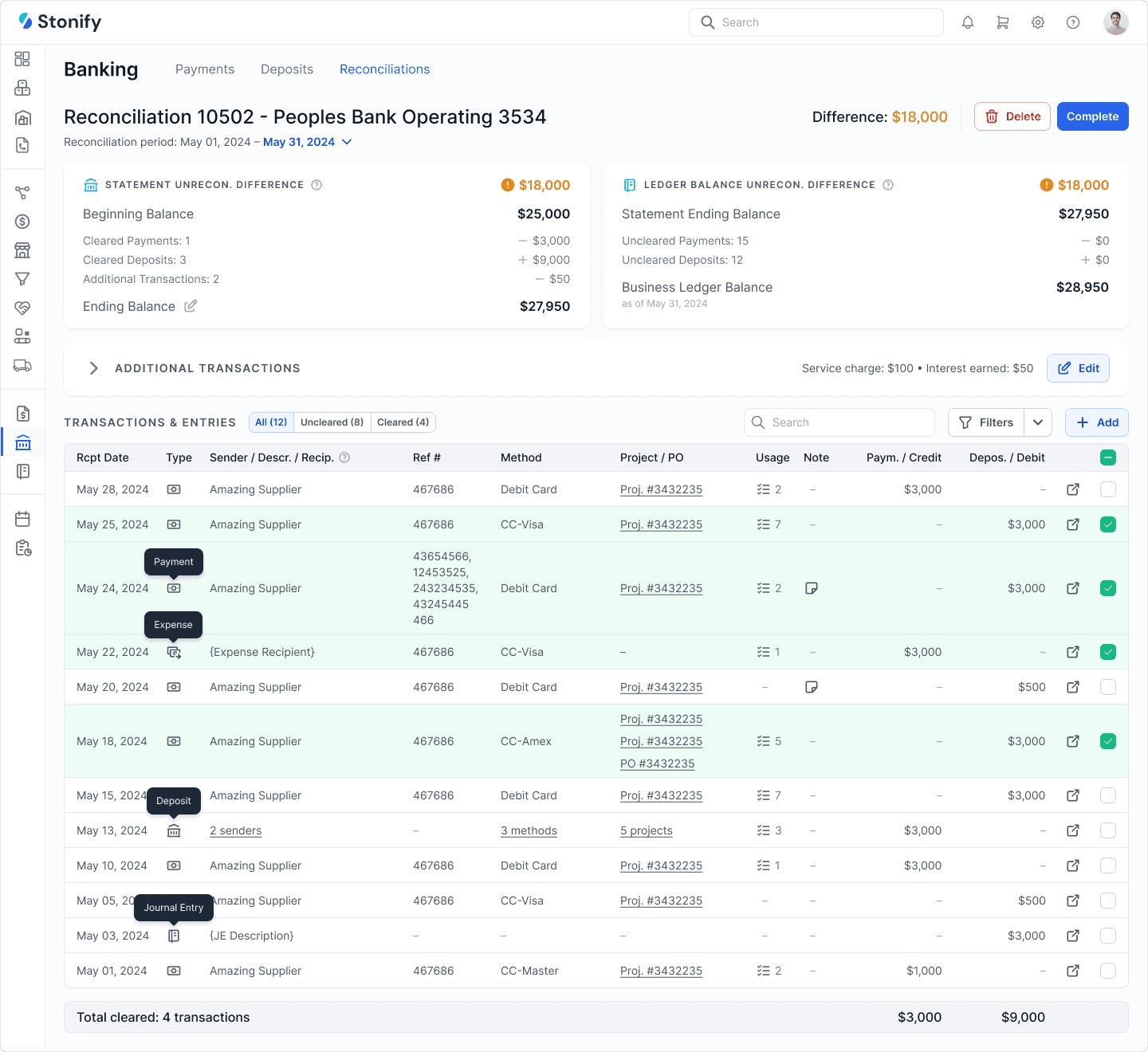The height and width of the screenshot is (1052, 1148).
Task: Select the active Banking institution icon in sidebar
Action: [22, 442]
